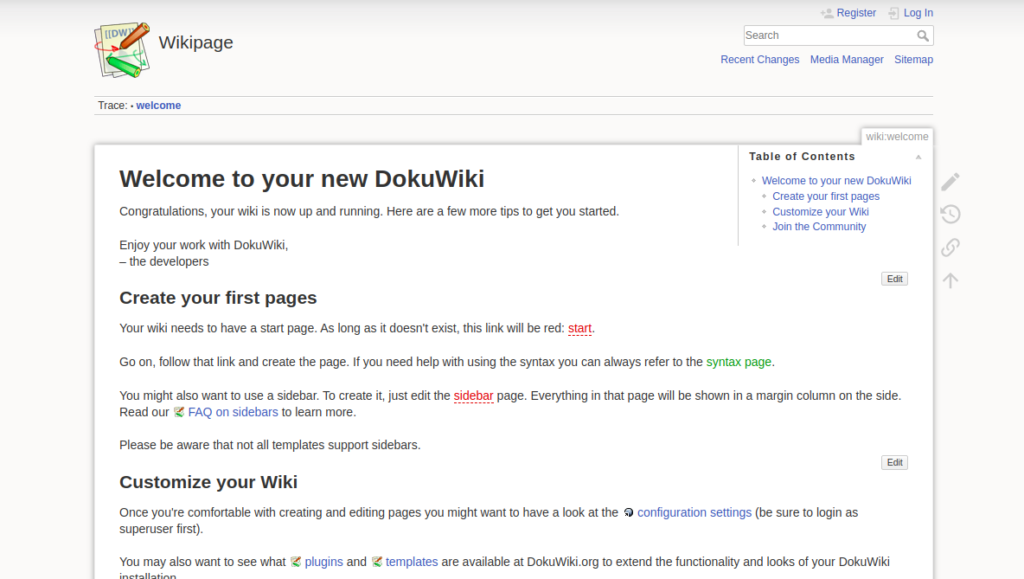Viewport: 1024px width, 579px height.
Task: Open Media Manager
Action: (846, 59)
